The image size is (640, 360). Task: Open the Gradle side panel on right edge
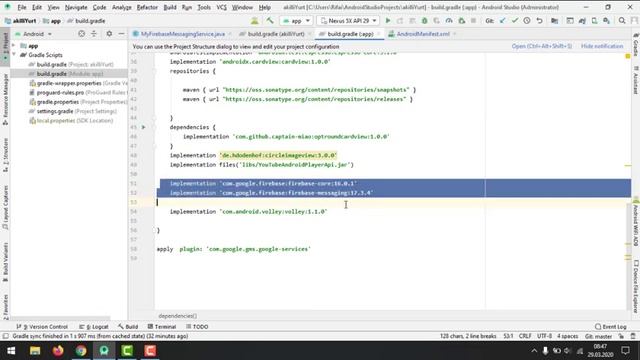coord(636,44)
